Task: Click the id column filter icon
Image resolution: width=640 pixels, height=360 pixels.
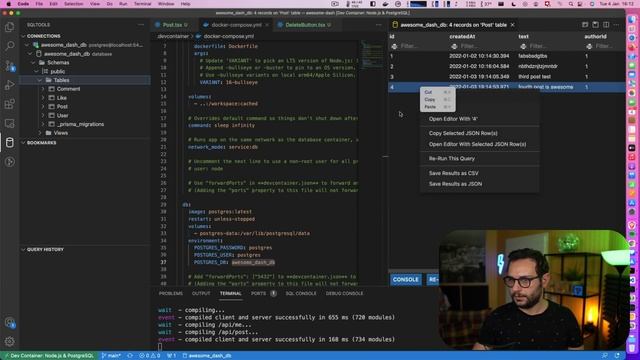Action: (394, 47)
